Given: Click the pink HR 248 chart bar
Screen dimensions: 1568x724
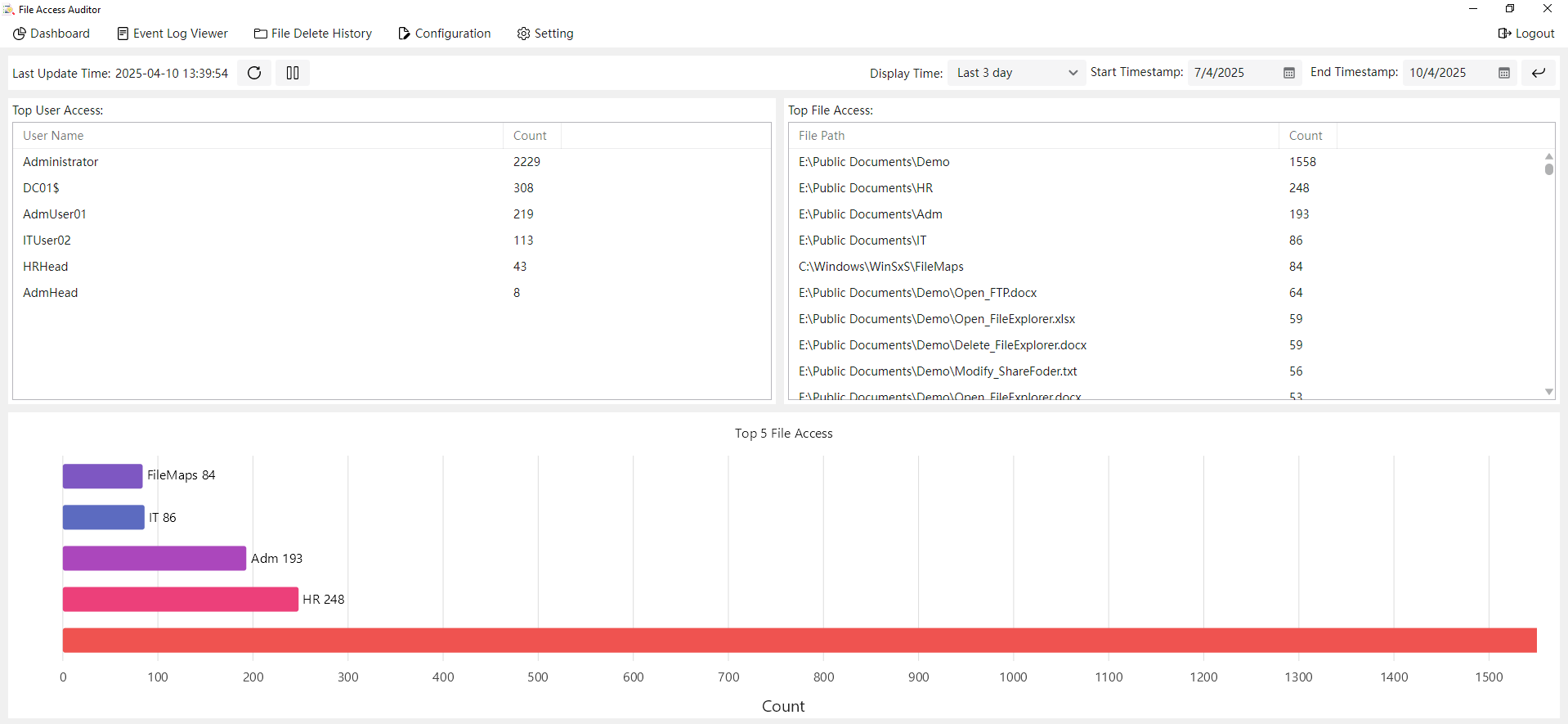Looking at the screenshot, I should pyautogui.click(x=180, y=599).
